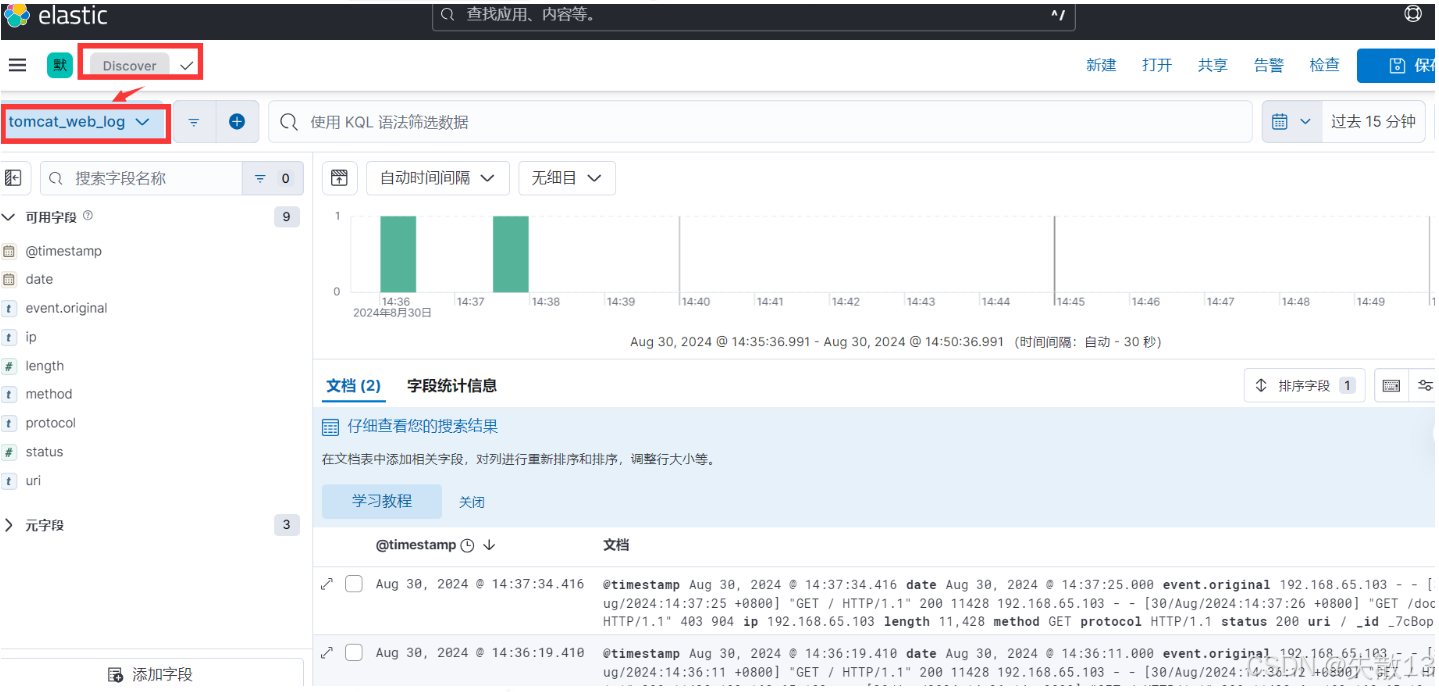
Task: Select the event.original field name
Action: pos(66,308)
